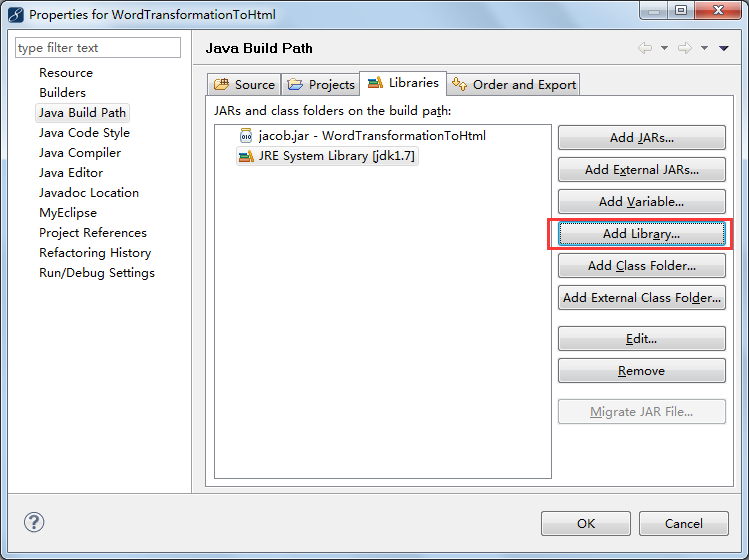Image resolution: width=749 pixels, height=560 pixels.
Task: Switch to the Libraries tab
Action: 403,84
